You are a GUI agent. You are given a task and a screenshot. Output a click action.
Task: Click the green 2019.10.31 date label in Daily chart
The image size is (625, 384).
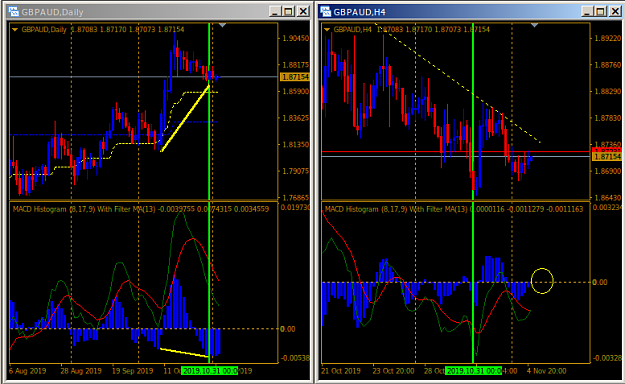[209, 371]
